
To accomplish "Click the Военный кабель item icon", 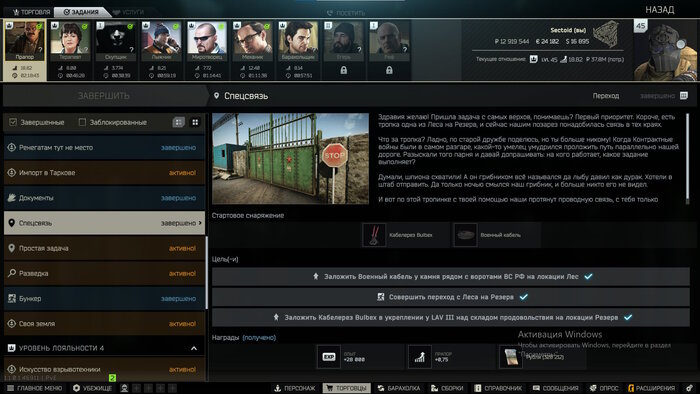I will (465, 235).
